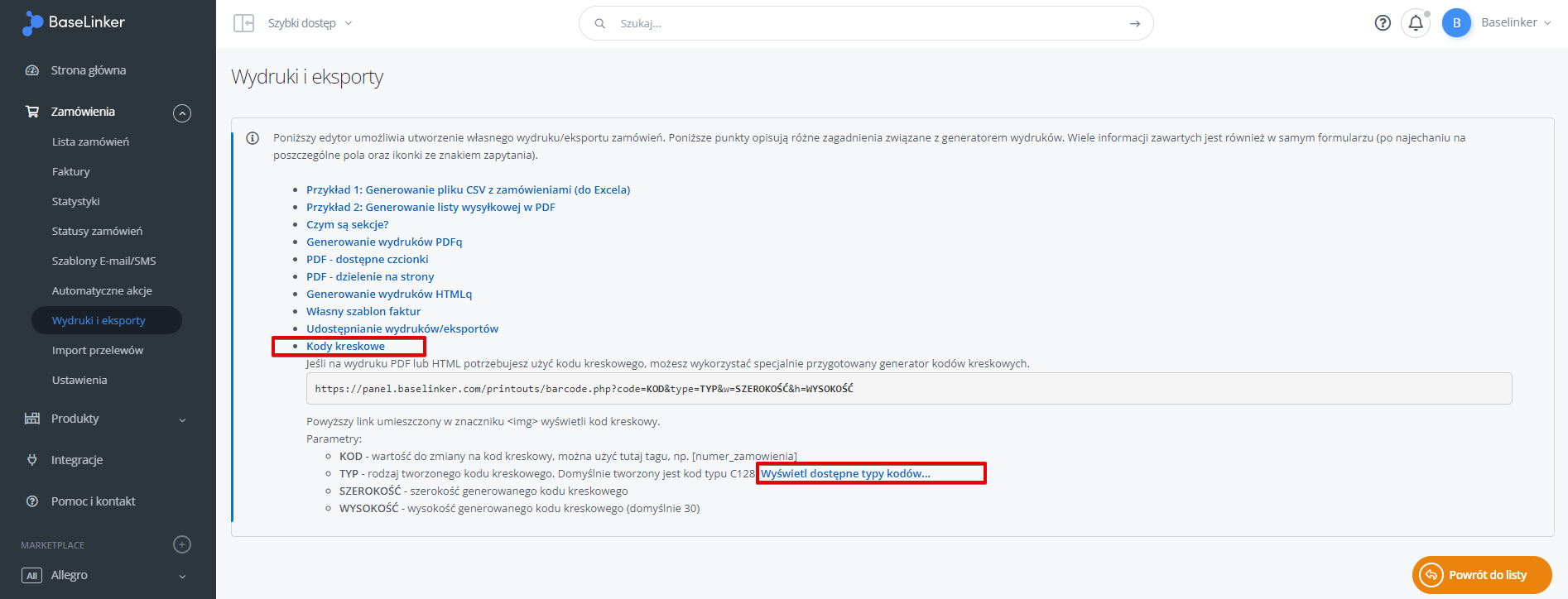Click the KOD parameter description line
This screenshot has height=599, width=1568.
coord(568,456)
